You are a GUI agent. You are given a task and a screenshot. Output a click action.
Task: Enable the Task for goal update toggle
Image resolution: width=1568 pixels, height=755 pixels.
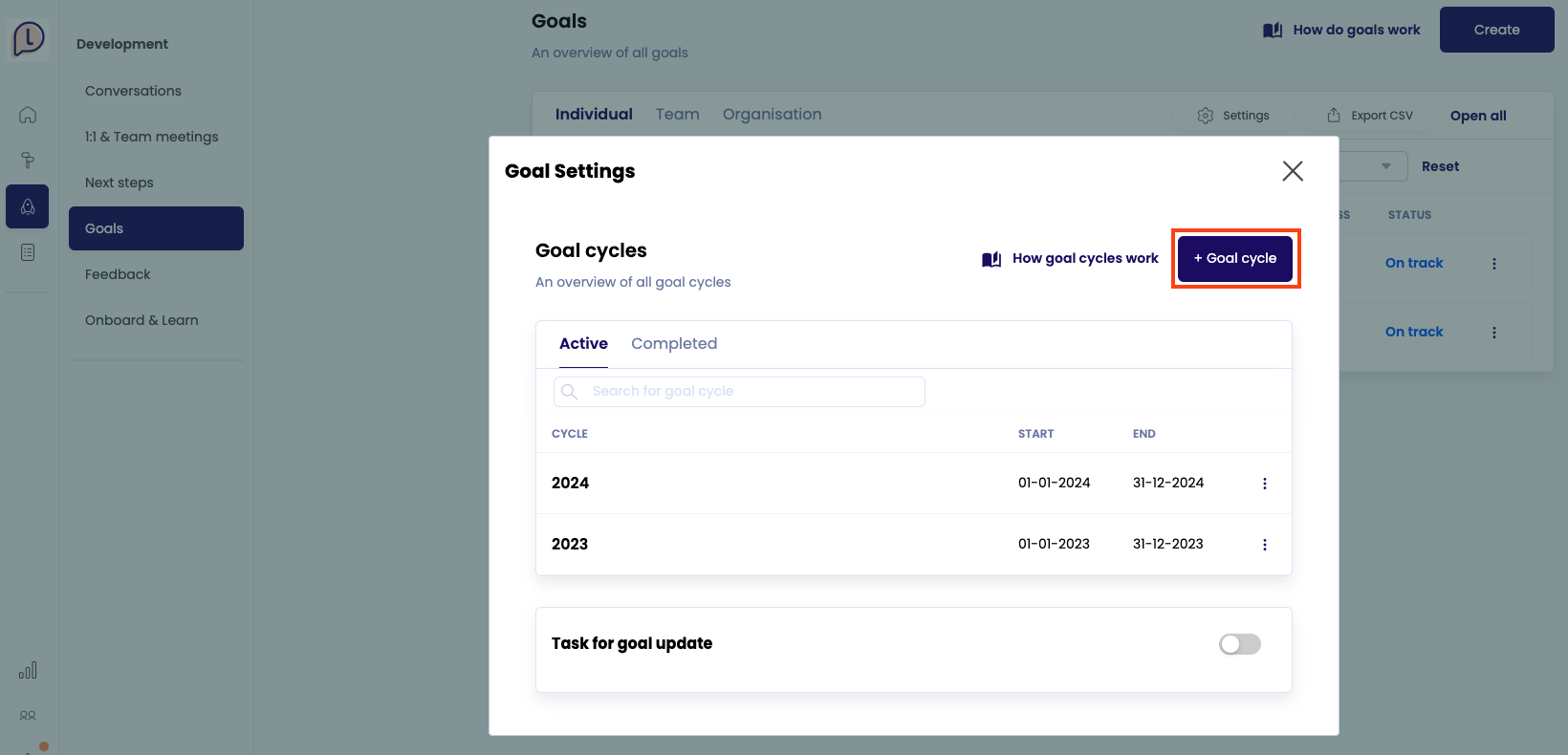[x=1239, y=644]
